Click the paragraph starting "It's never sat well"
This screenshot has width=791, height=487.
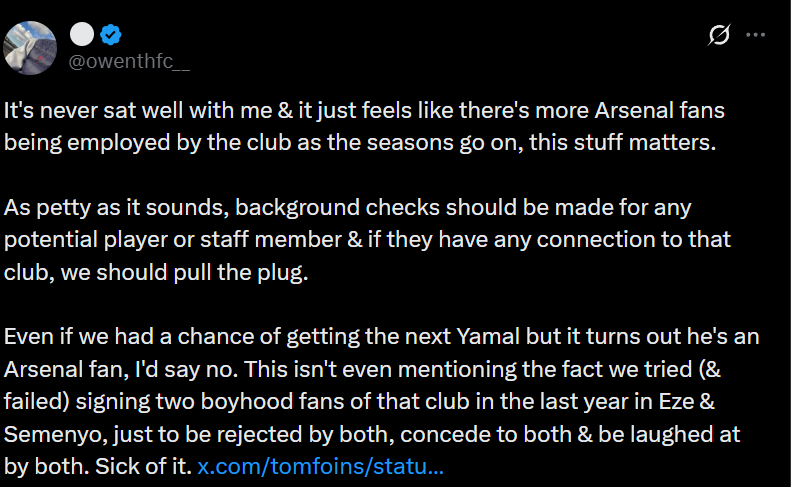pos(360,126)
